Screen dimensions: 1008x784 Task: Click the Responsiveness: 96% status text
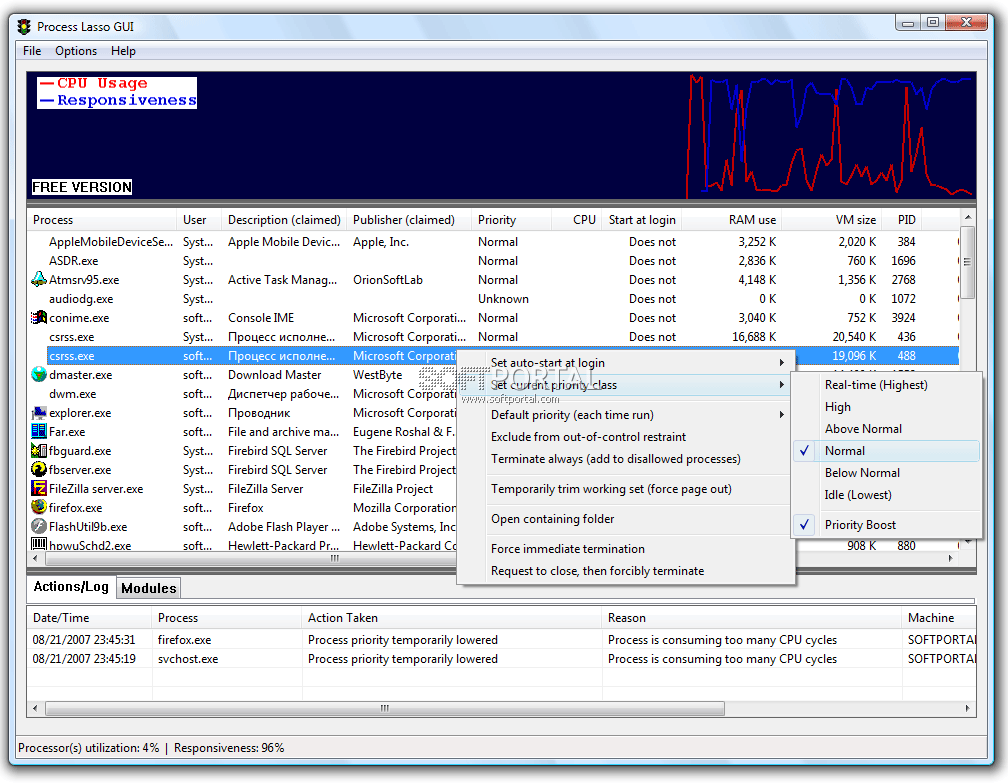229,747
